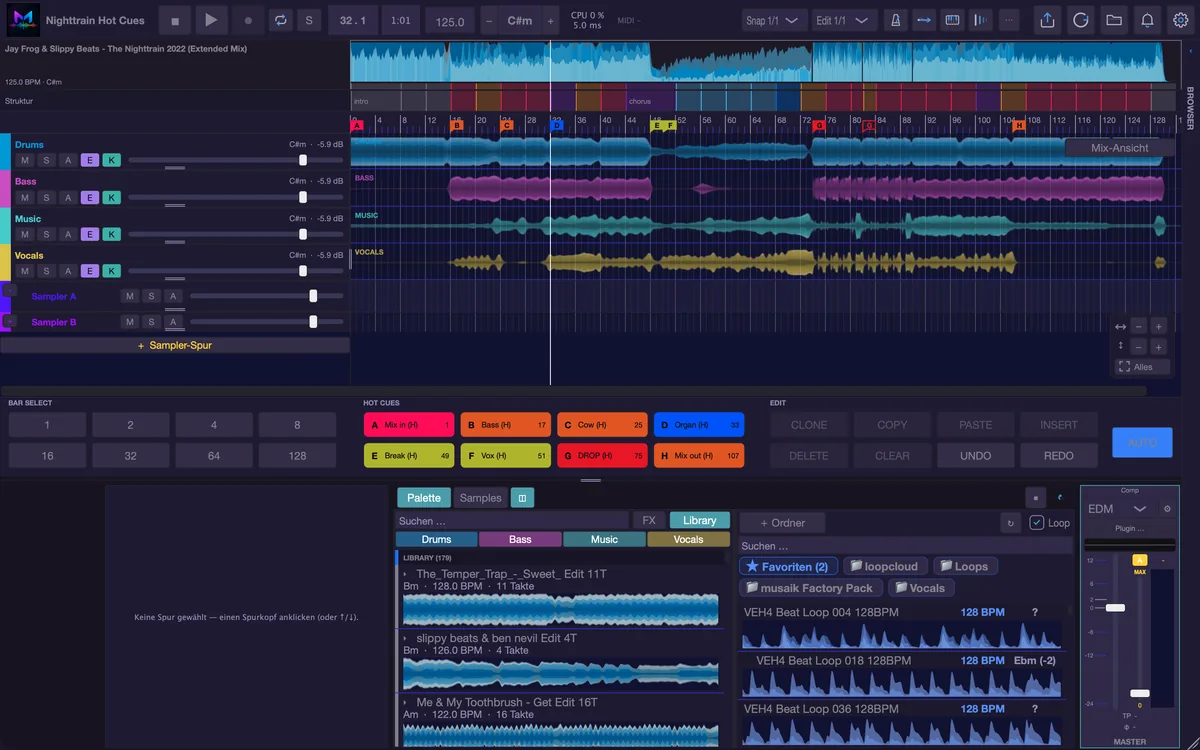Open the compressor settings gear next to EDM
Screen dimensions: 1200x750
pos(1167,509)
